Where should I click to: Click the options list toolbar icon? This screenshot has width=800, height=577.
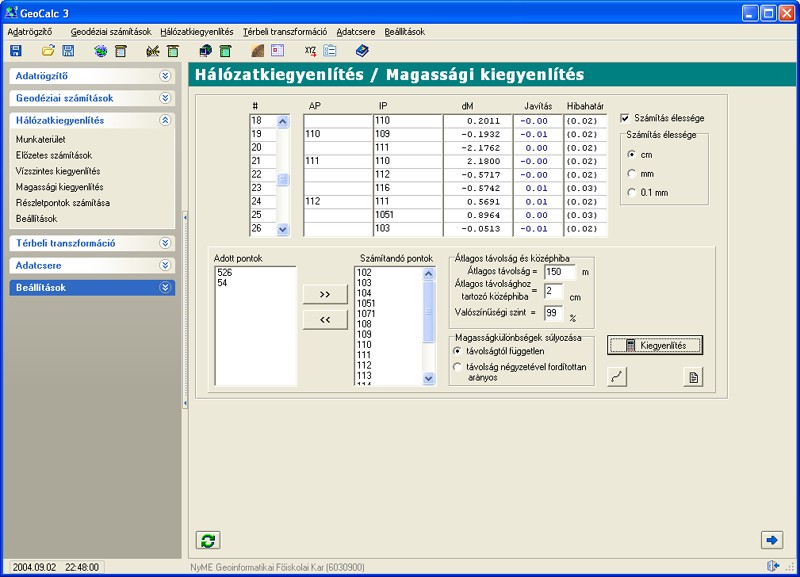point(330,51)
